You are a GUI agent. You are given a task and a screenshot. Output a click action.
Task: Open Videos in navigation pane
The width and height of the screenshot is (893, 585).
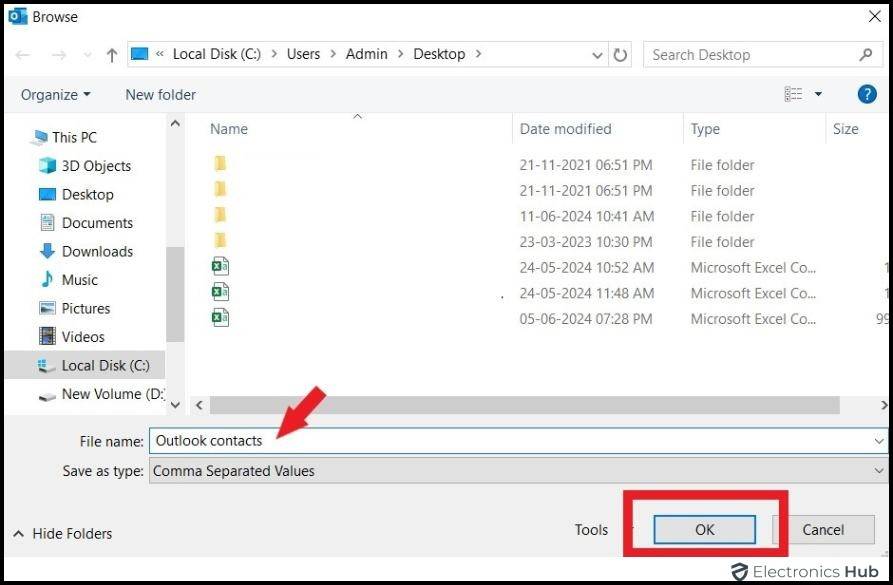pos(83,337)
